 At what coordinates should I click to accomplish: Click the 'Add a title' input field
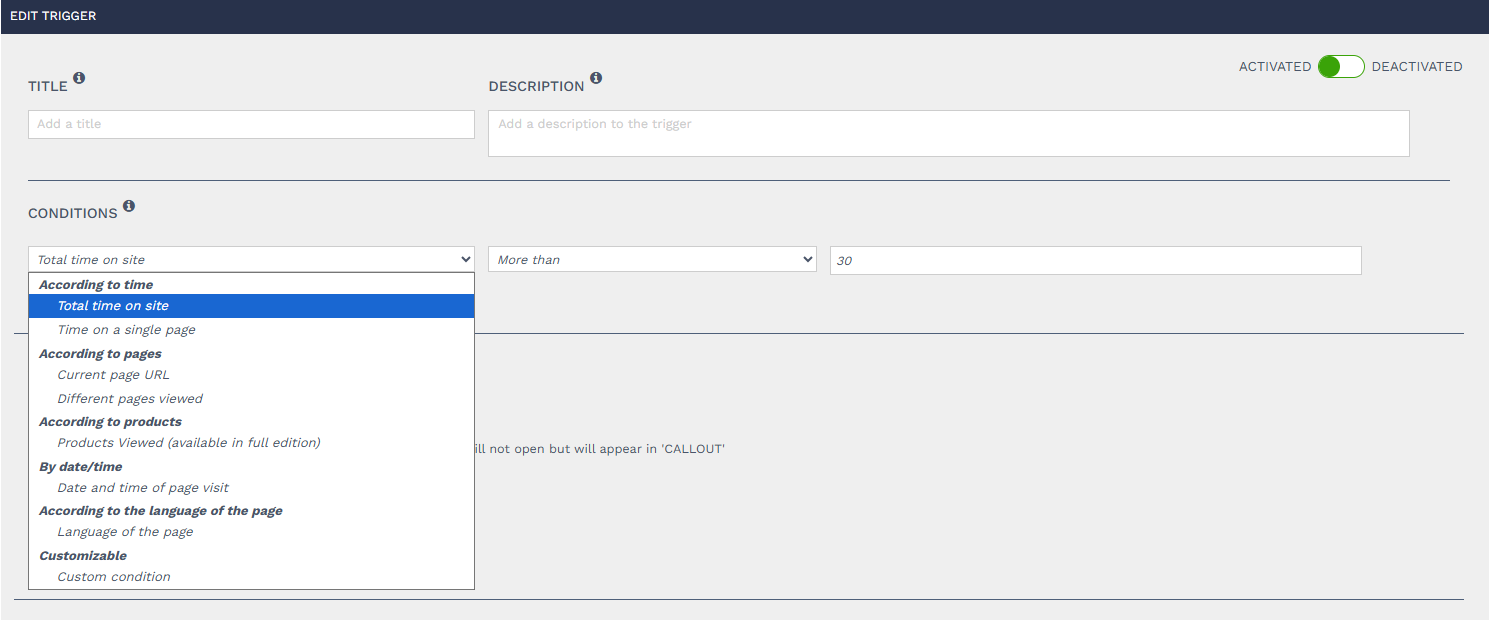[251, 125]
